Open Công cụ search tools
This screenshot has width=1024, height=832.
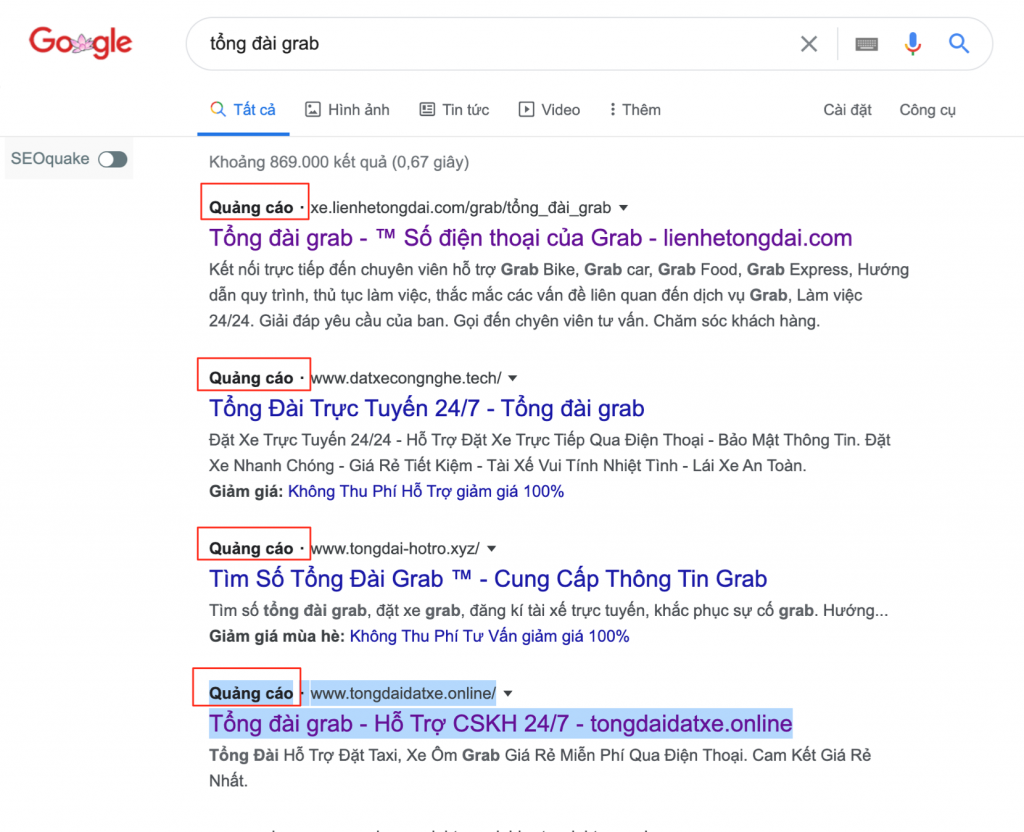(x=927, y=110)
